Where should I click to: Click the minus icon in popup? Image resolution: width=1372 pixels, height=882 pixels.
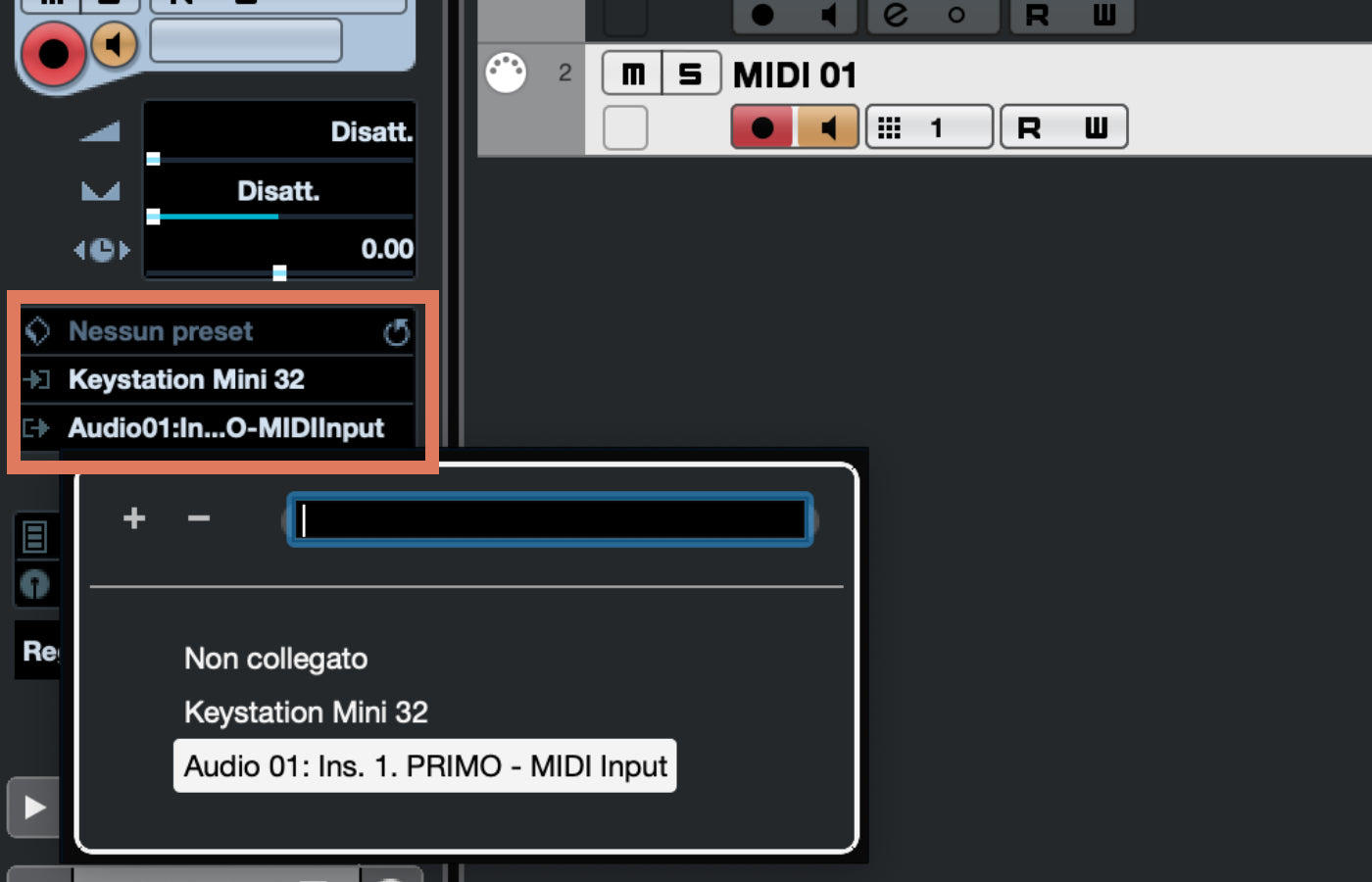(199, 517)
